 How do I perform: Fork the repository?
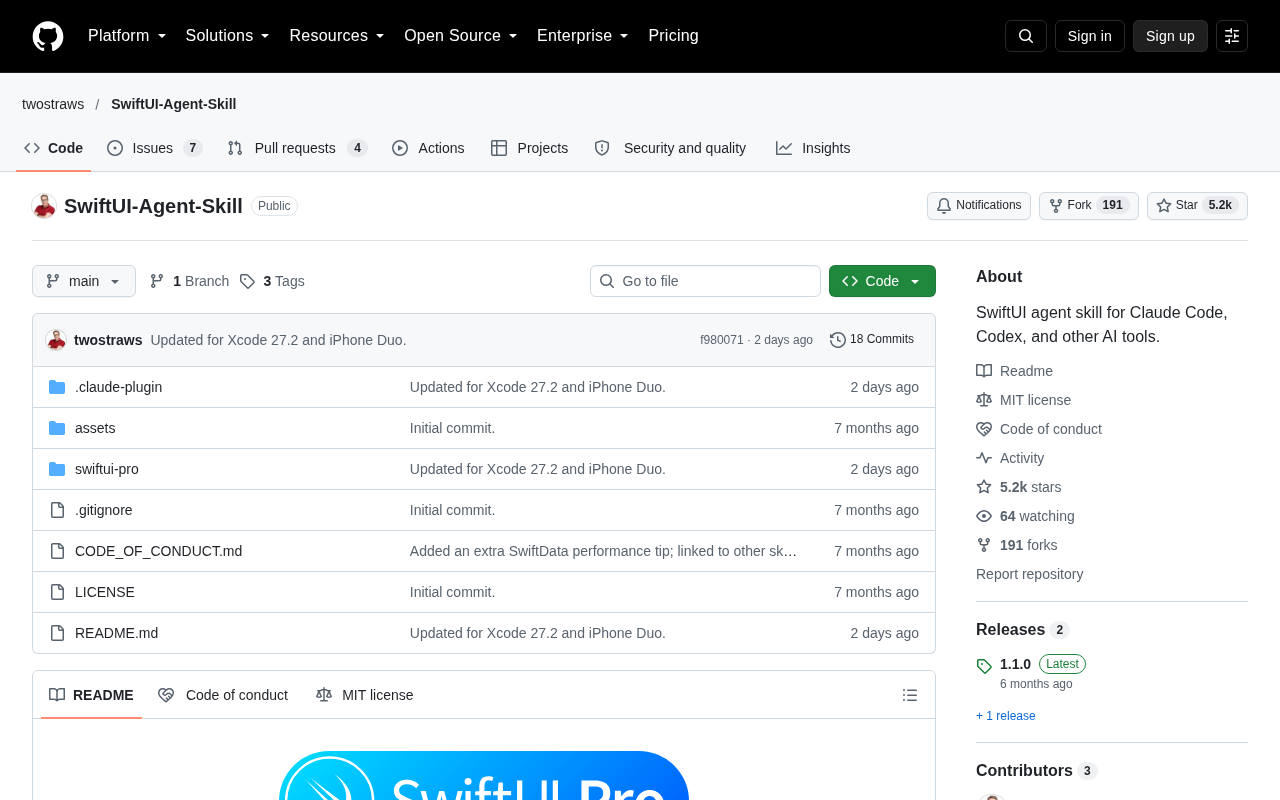tap(1089, 206)
